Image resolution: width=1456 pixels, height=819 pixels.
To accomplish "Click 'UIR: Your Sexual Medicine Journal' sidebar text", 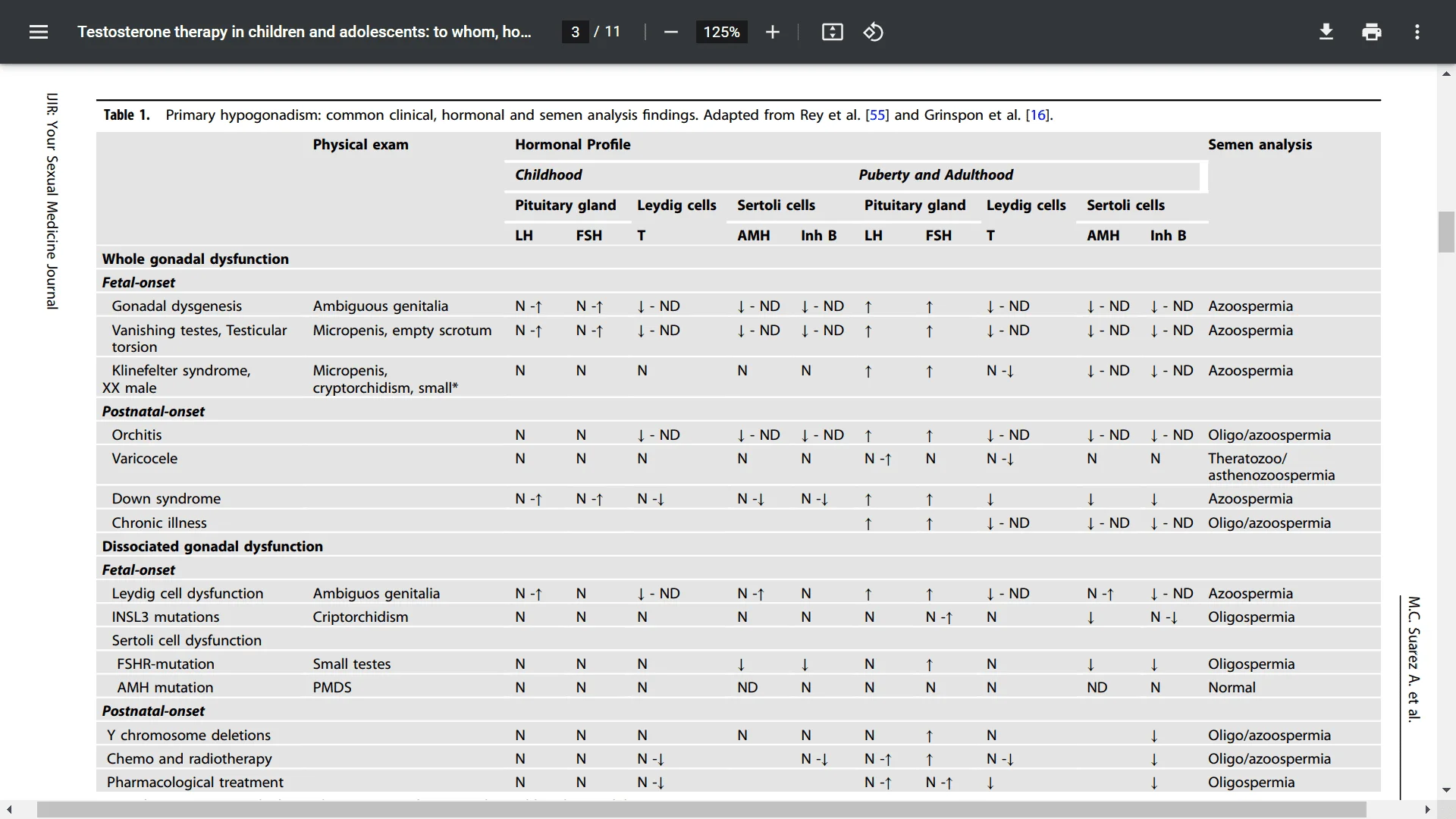I will (52, 201).
